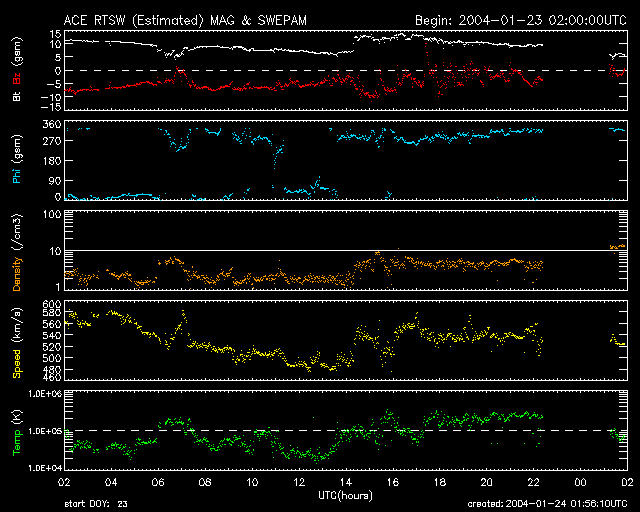The height and width of the screenshot is (512, 640).
Task: Click the 16 hour tick label
Action: click(x=393, y=482)
